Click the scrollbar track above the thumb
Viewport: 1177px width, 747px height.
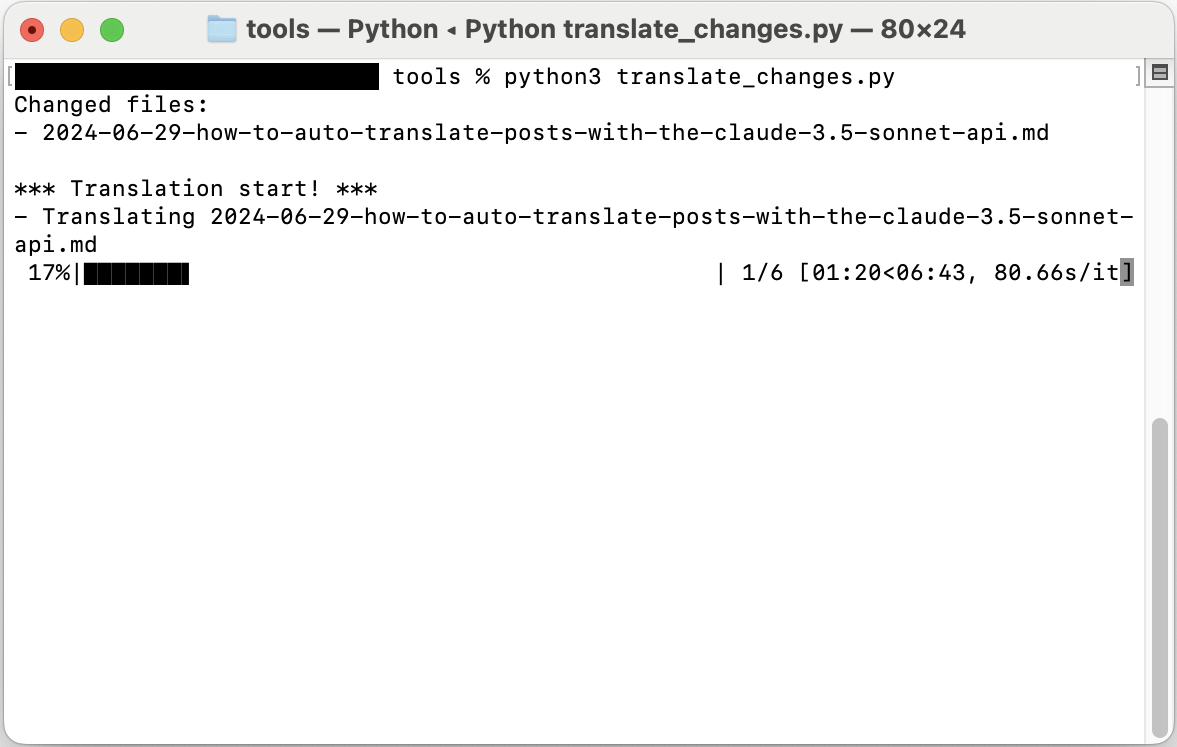pos(1160,248)
